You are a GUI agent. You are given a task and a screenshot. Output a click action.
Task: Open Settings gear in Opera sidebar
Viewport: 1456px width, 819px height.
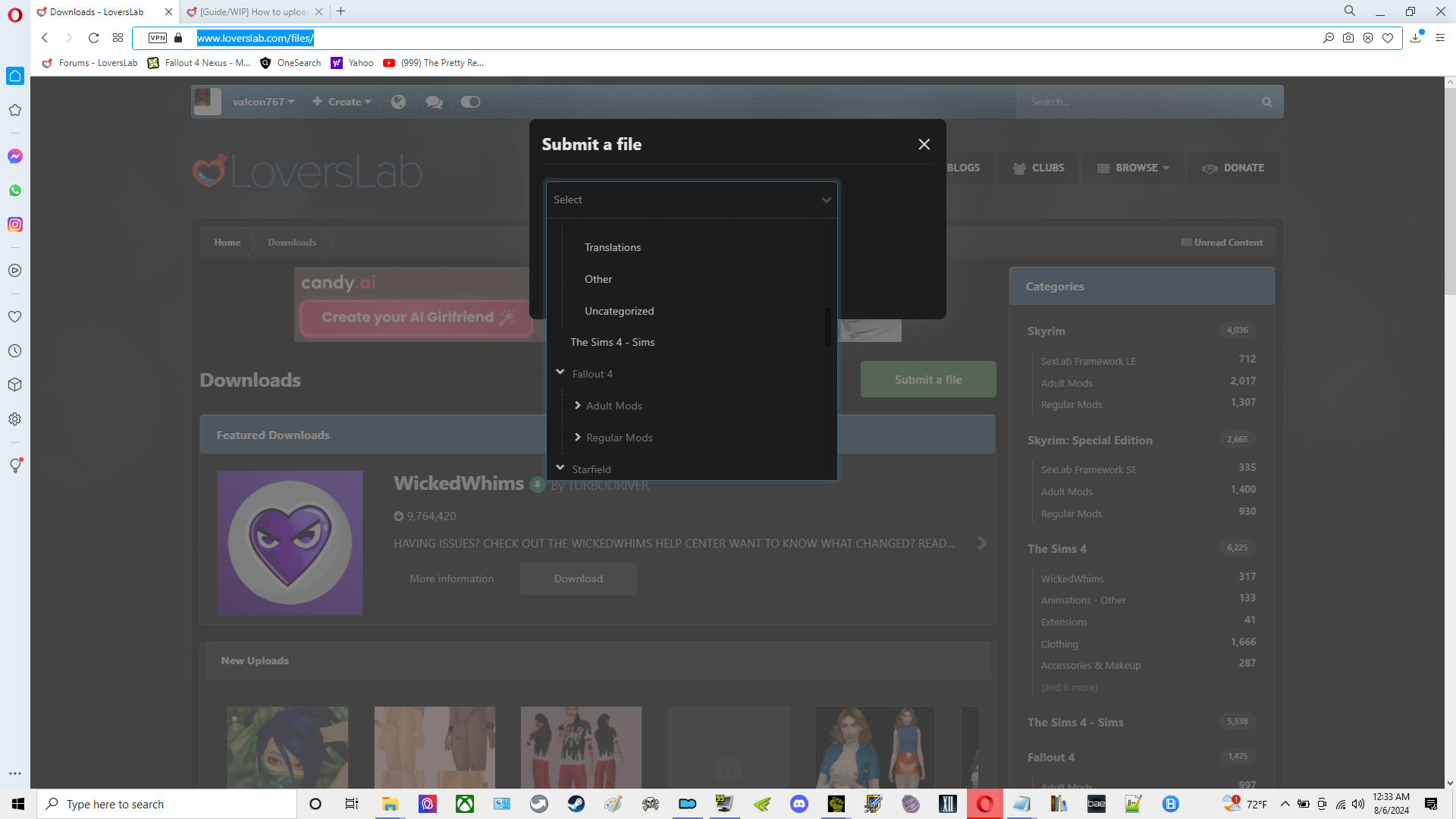(15, 419)
